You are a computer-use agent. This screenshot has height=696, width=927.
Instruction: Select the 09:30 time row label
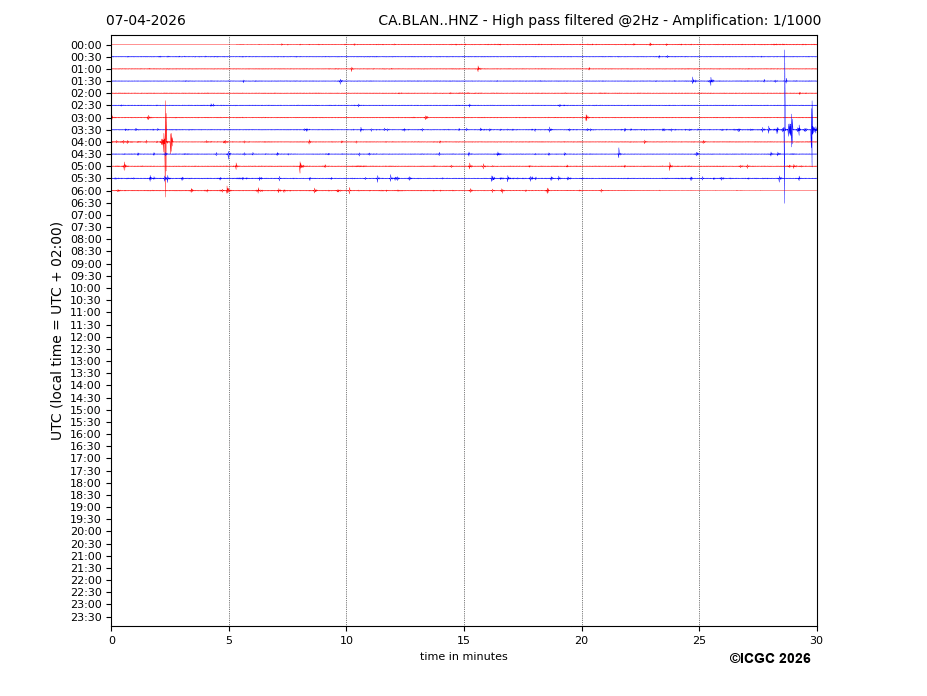86,276
